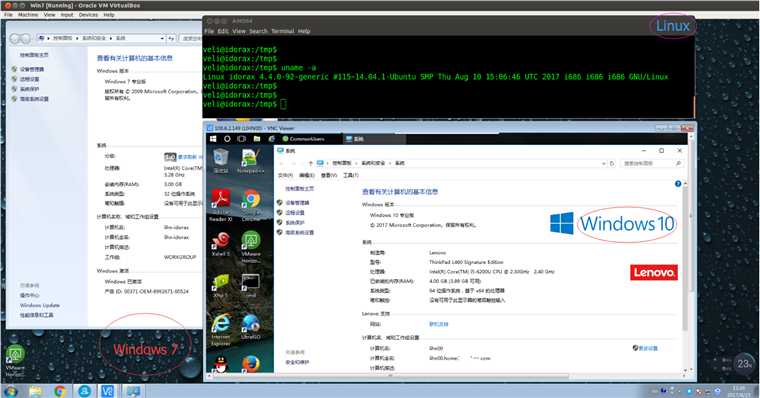Launch QQ penguin desktop shortcut
Viewport: 760px width, 398px height.
point(221,364)
